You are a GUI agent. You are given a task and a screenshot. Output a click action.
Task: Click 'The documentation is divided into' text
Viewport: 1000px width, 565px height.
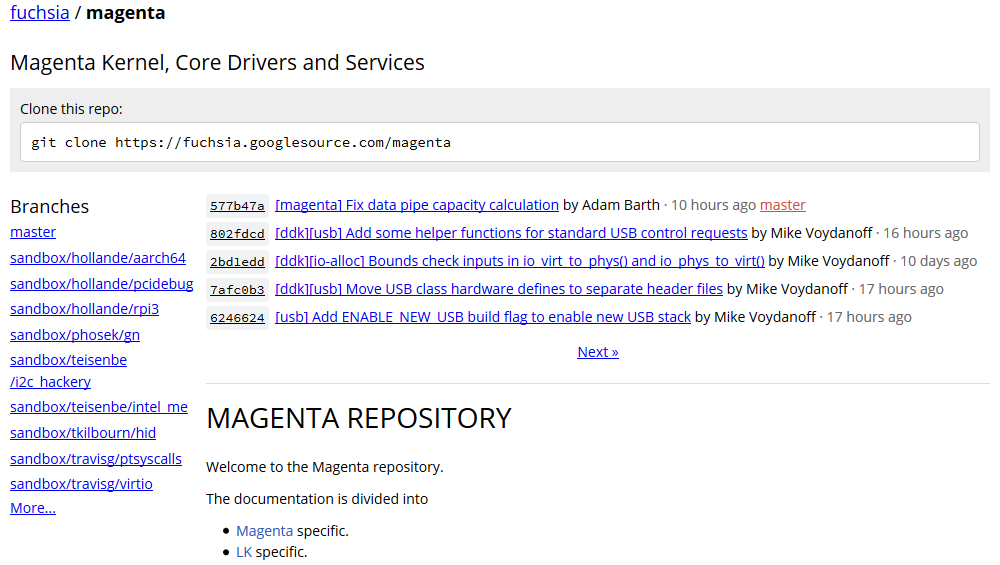tap(317, 499)
